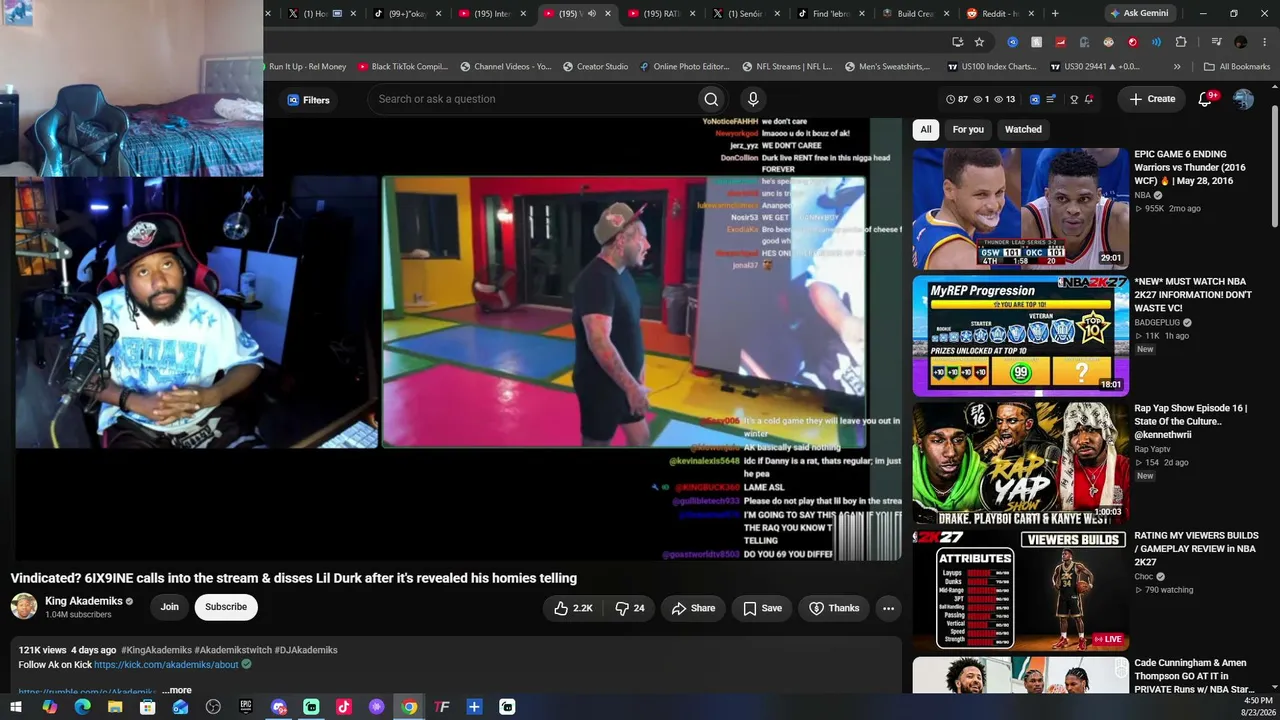Select the For you filter chip
1280x720 pixels.
tap(968, 129)
